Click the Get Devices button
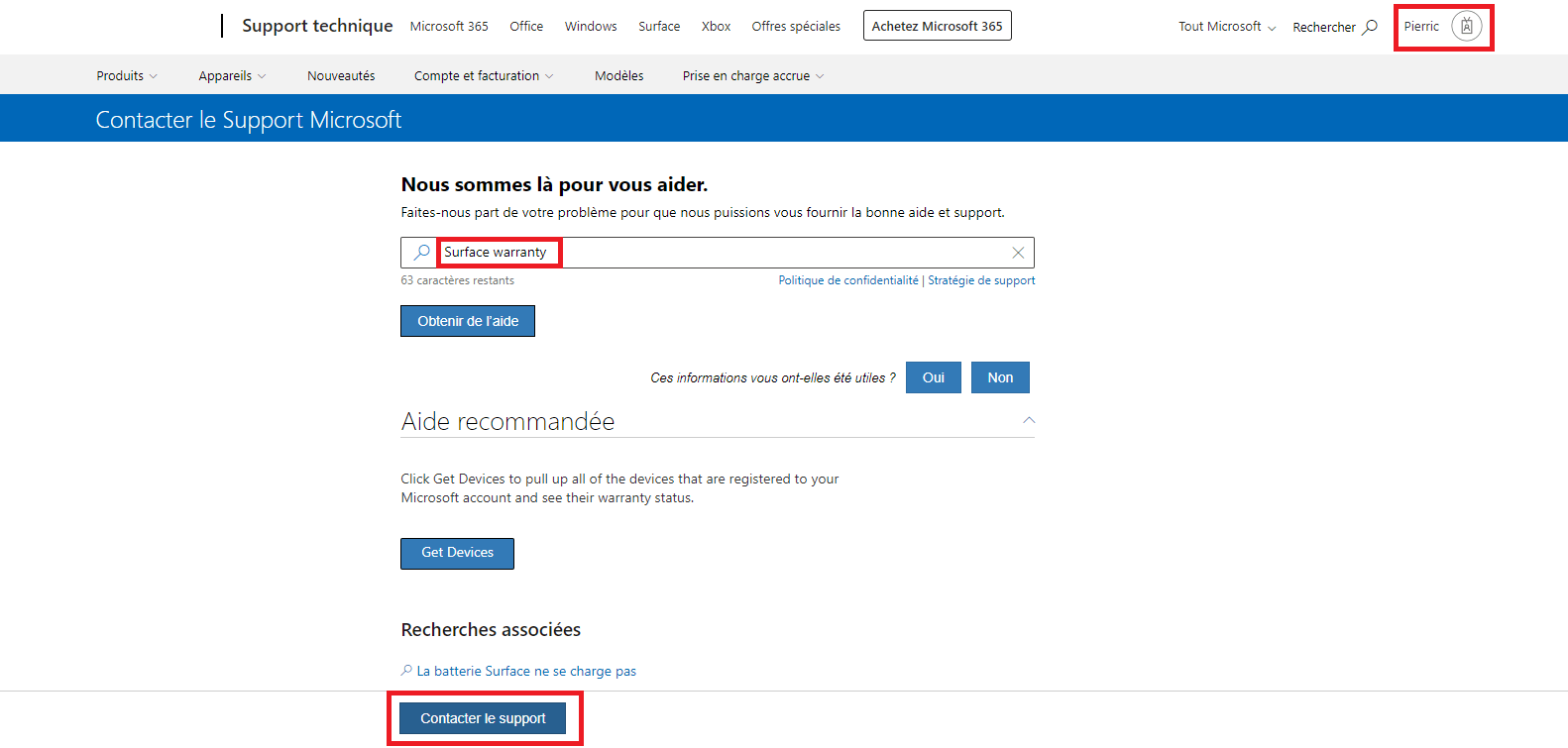The width and height of the screenshot is (1568, 748). [x=457, y=553]
